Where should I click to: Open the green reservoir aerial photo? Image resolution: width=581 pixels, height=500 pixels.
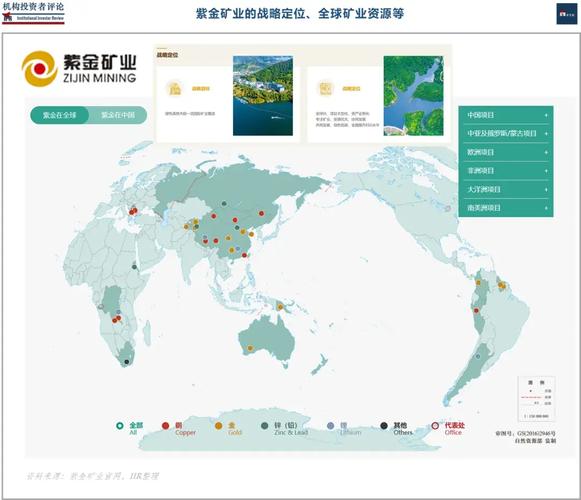pos(414,96)
